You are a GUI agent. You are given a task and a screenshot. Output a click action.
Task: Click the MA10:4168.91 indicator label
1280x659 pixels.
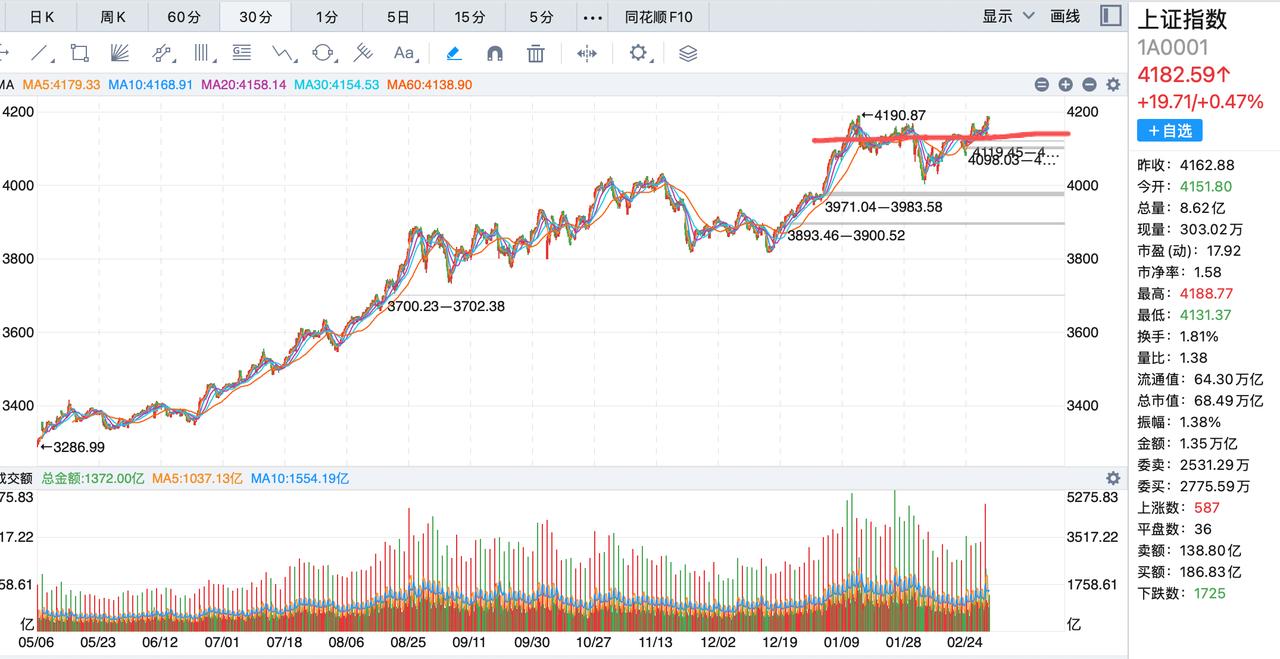point(150,85)
